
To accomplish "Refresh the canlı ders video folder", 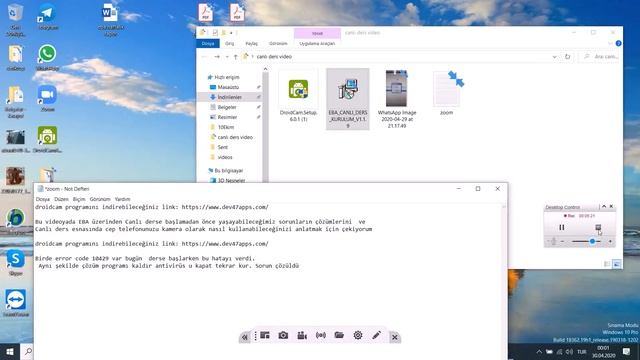I will (567, 57).
